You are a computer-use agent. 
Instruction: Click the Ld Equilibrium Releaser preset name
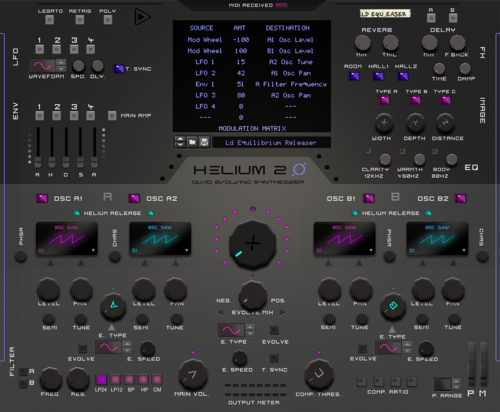click(271, 143)
